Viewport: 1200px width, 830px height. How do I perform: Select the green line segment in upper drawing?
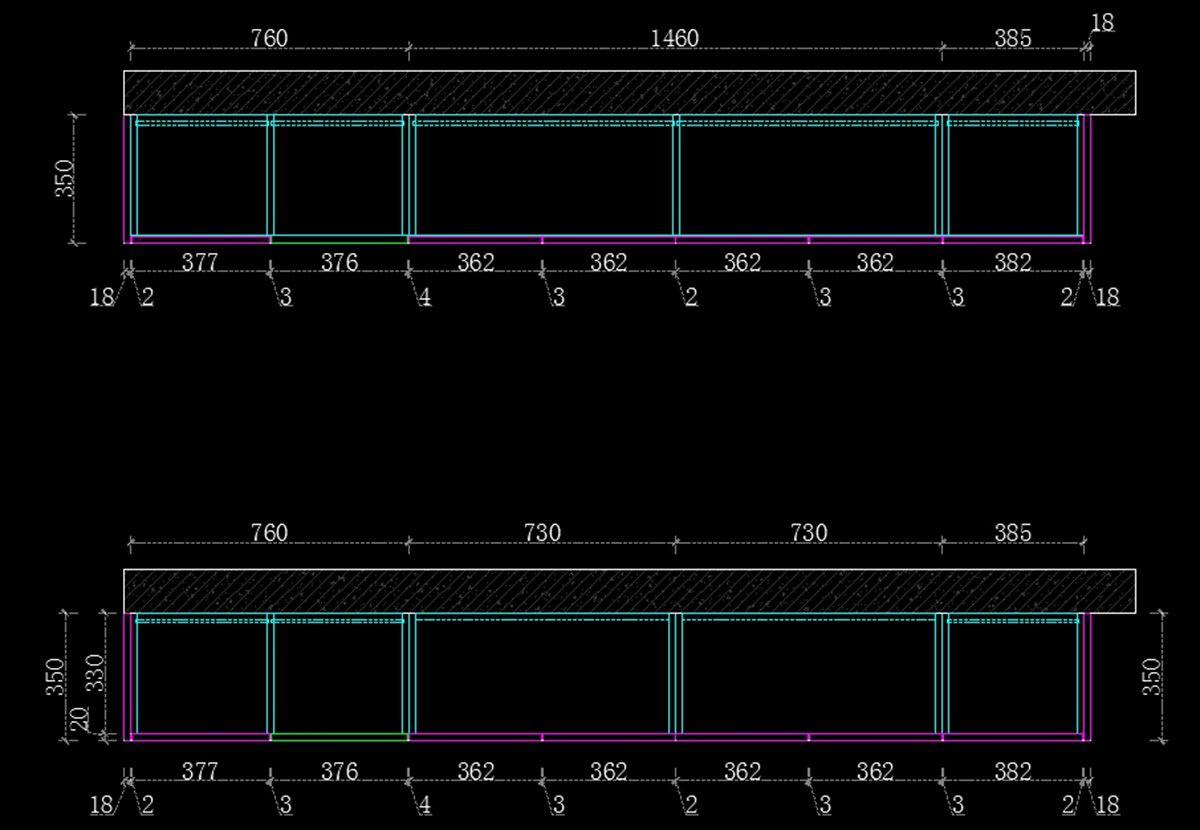339,240
